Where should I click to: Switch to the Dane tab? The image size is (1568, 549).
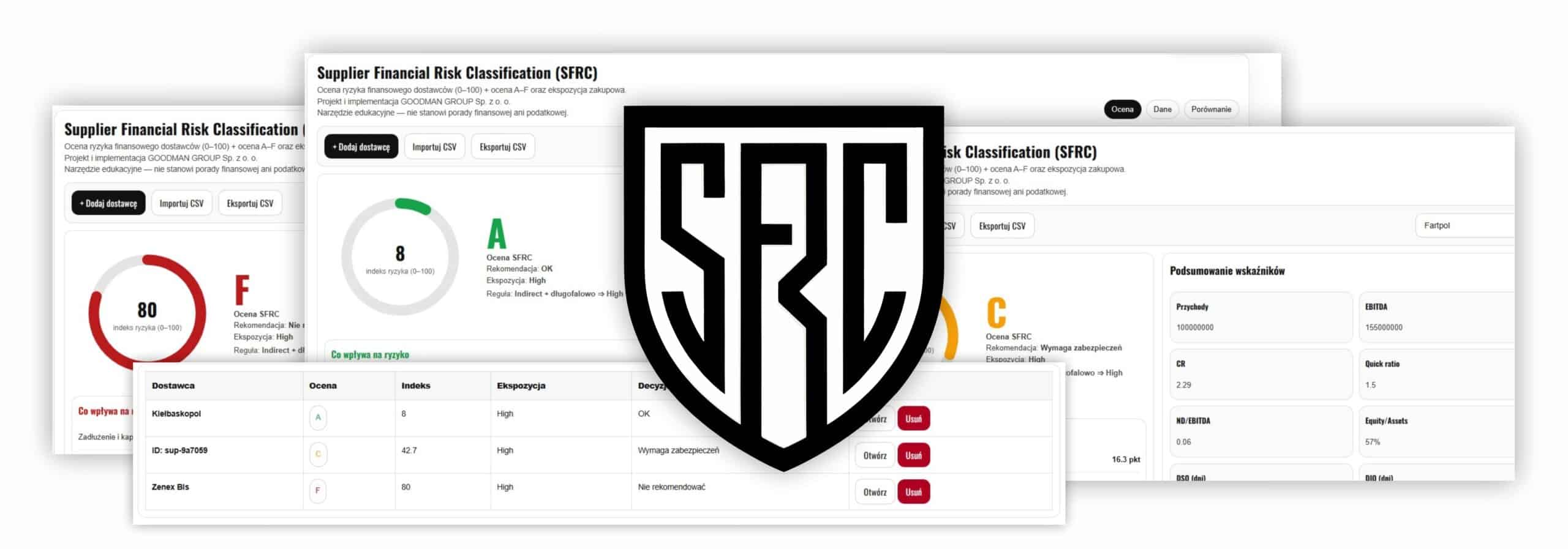(1162, 110)
